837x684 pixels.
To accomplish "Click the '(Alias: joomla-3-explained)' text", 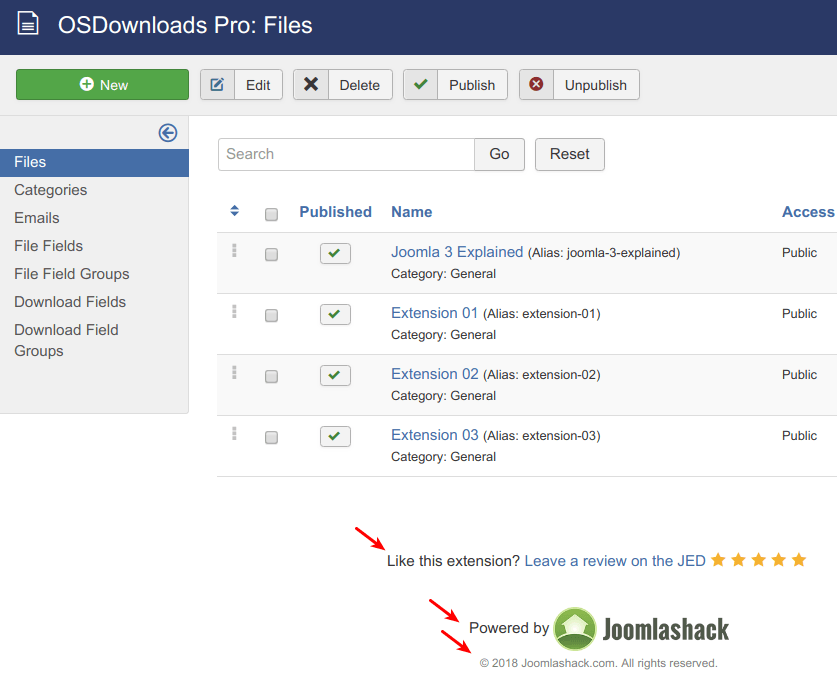I will (x=604, y=253).
